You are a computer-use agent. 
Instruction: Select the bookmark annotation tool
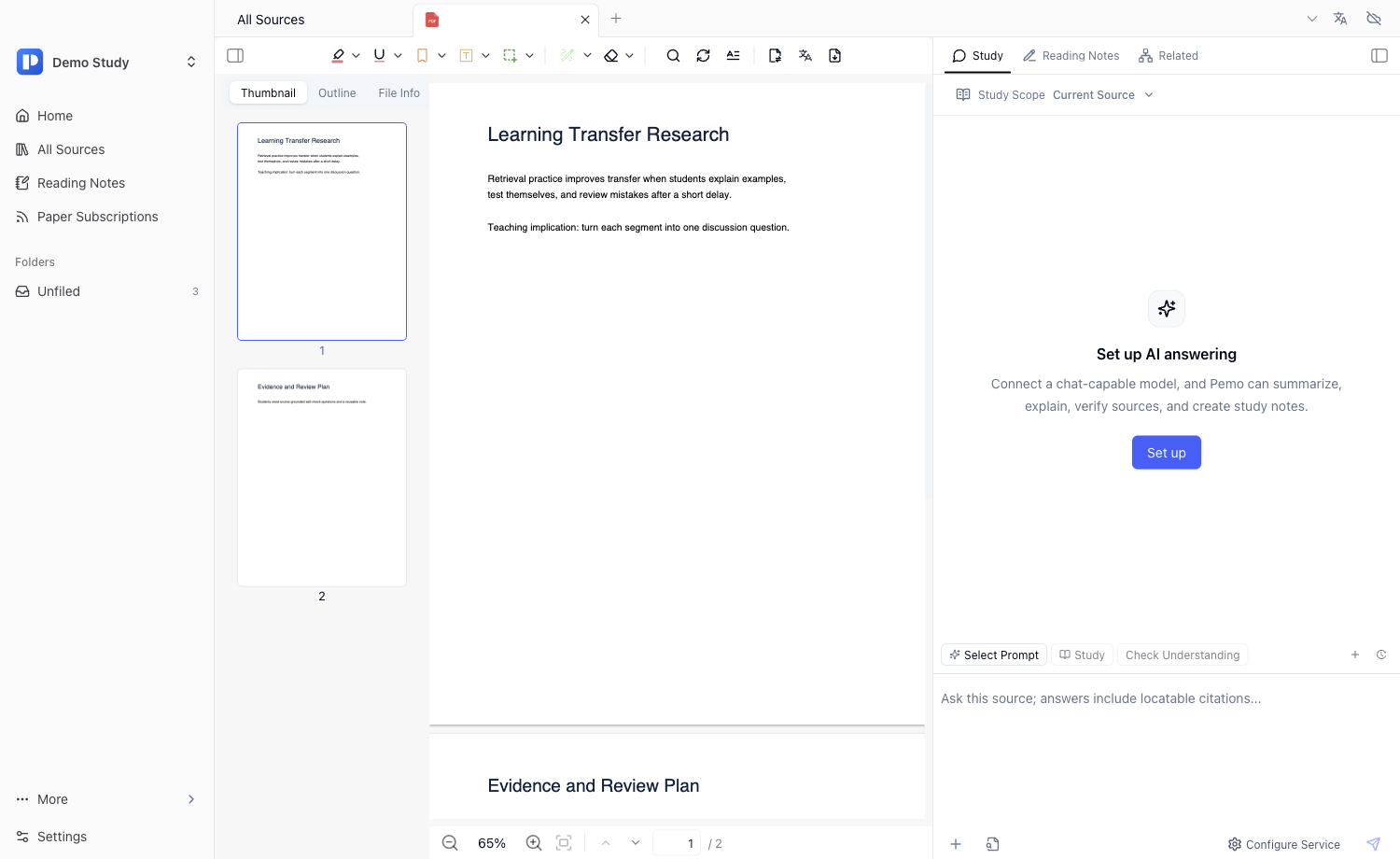[x=422, y=56]
